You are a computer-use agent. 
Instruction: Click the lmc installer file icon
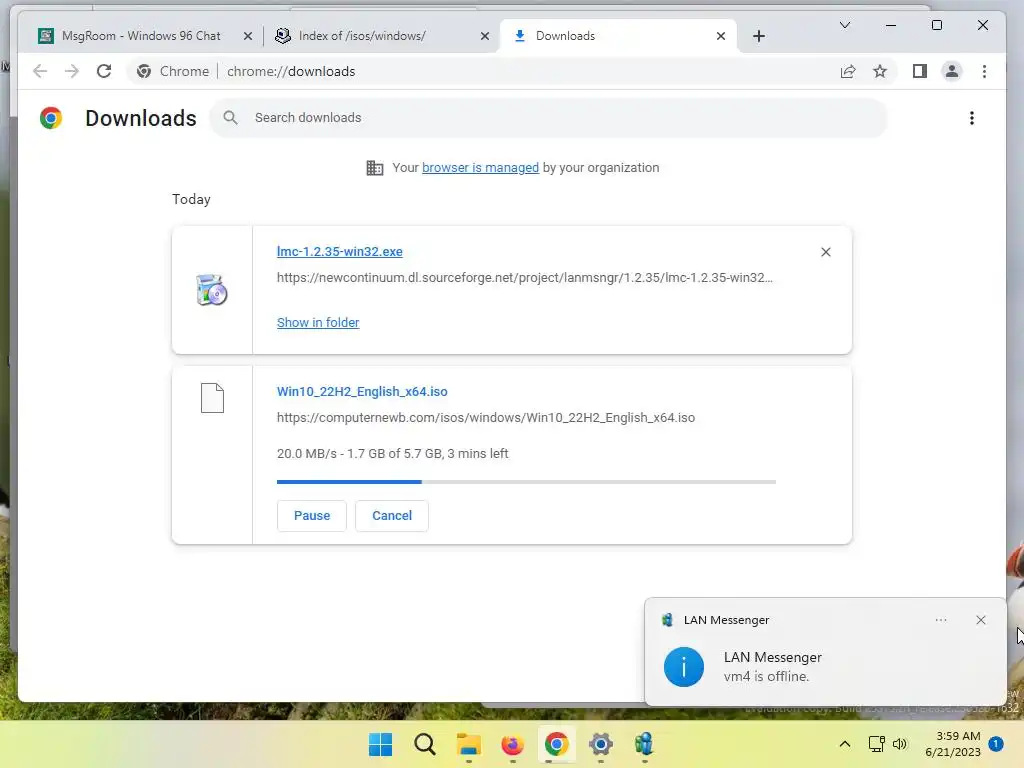pyautogui.click(x=212, y=290)
